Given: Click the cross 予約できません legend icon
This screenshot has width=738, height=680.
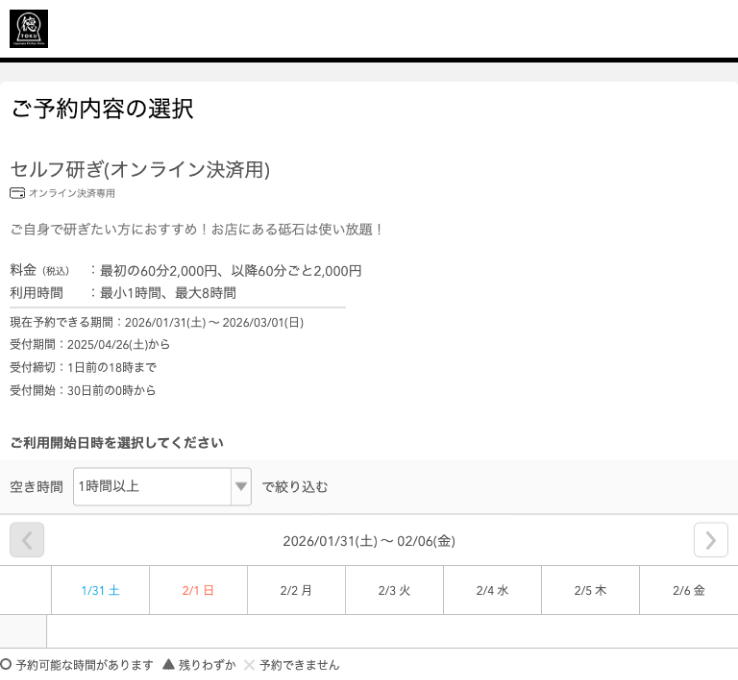Looking at the screenshot, I should tap(249, 665).
